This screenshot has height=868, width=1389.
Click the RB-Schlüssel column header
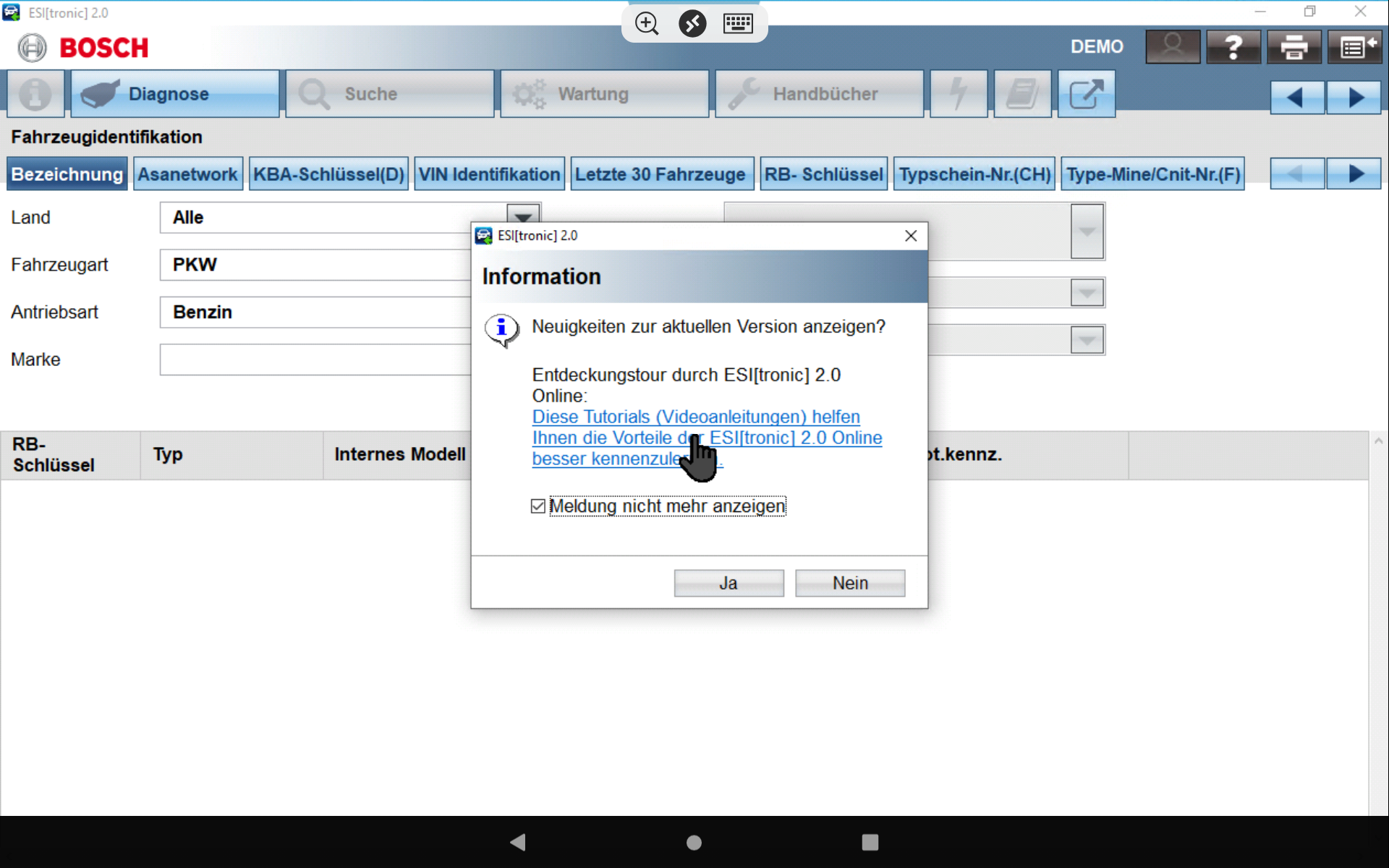(70, 455)
